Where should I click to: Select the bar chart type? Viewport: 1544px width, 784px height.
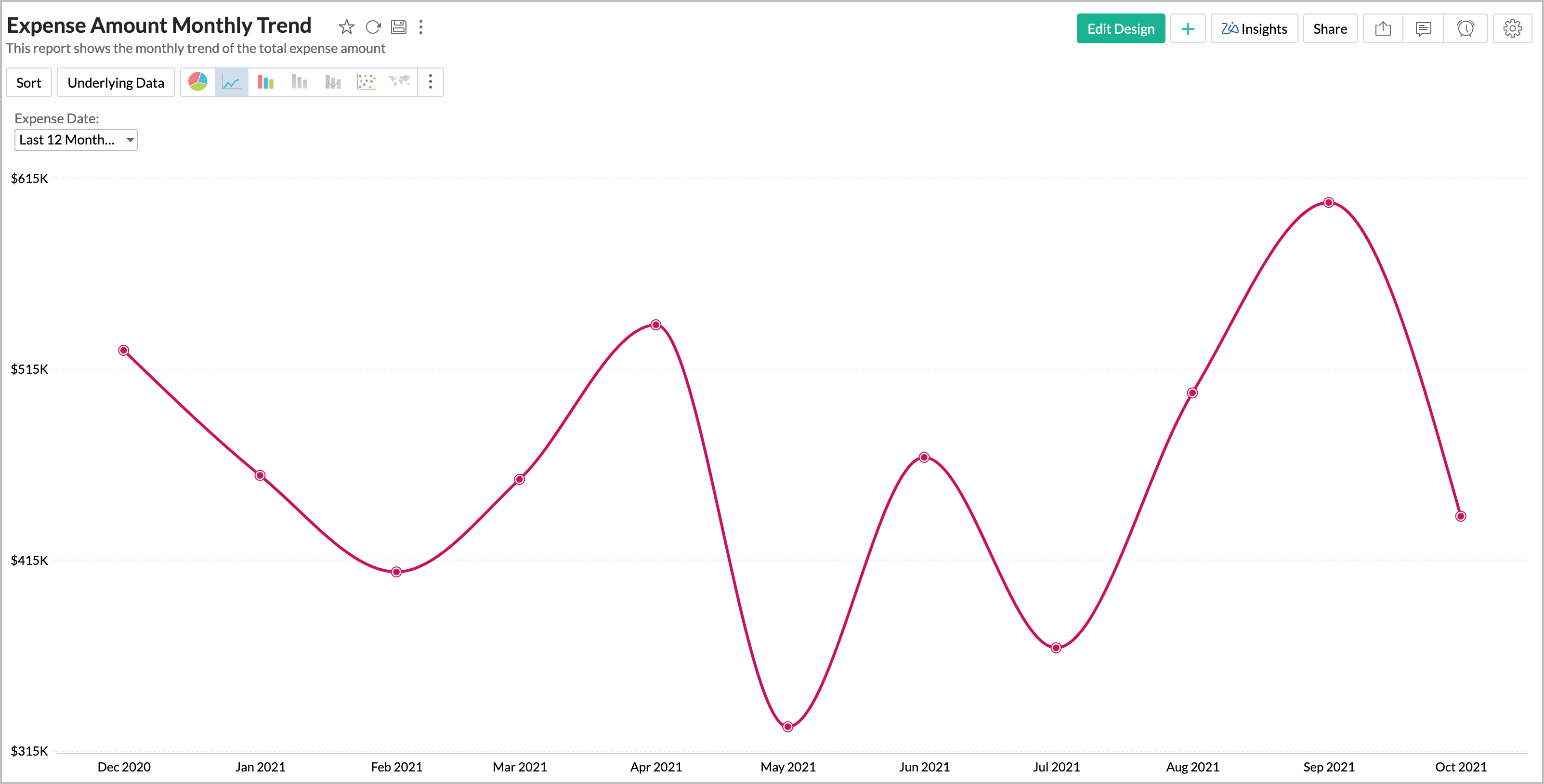(265, 82)
